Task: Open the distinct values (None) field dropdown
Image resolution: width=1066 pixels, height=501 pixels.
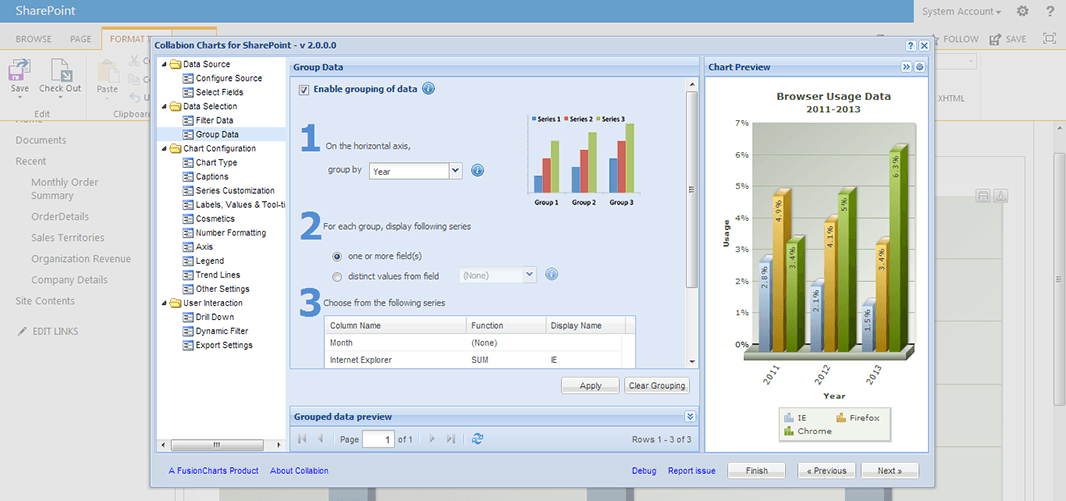Action: pos(530,275)
